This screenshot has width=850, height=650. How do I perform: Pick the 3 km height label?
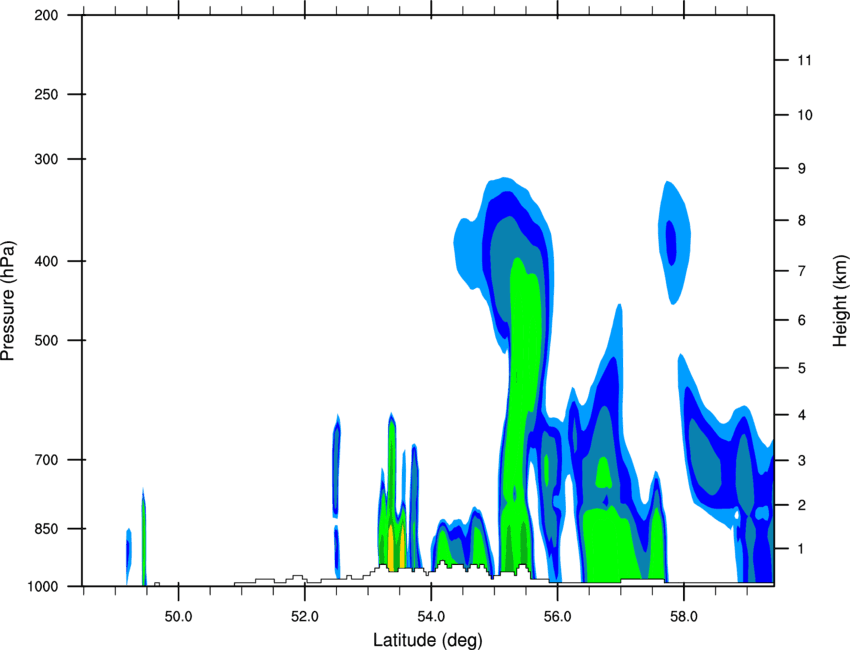[802, 461]
